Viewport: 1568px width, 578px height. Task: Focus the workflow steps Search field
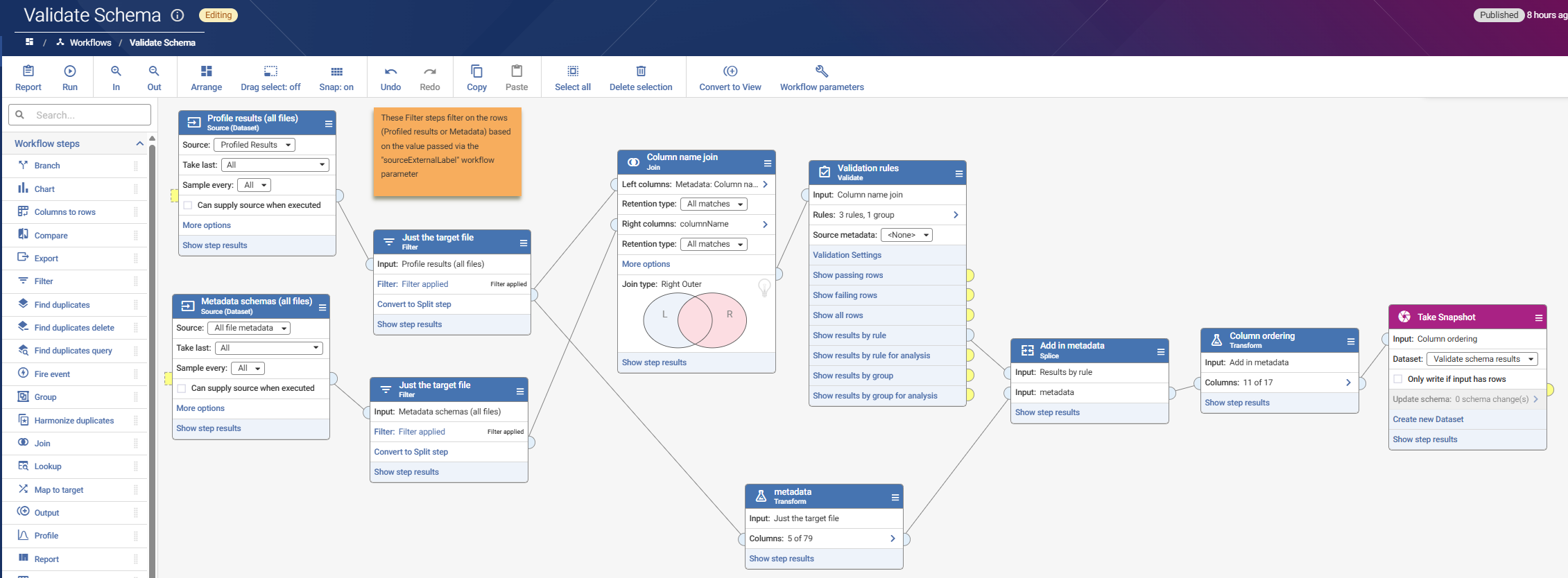tap(80, 115)
